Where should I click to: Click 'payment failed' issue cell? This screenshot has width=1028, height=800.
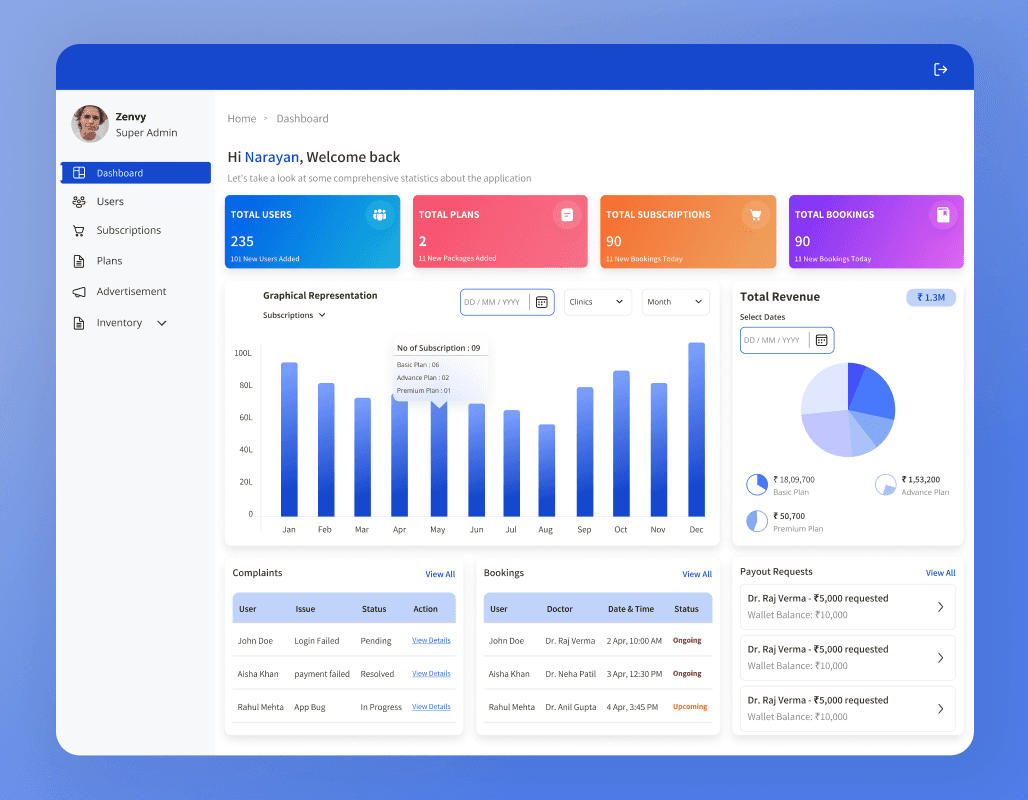point(322,674)
